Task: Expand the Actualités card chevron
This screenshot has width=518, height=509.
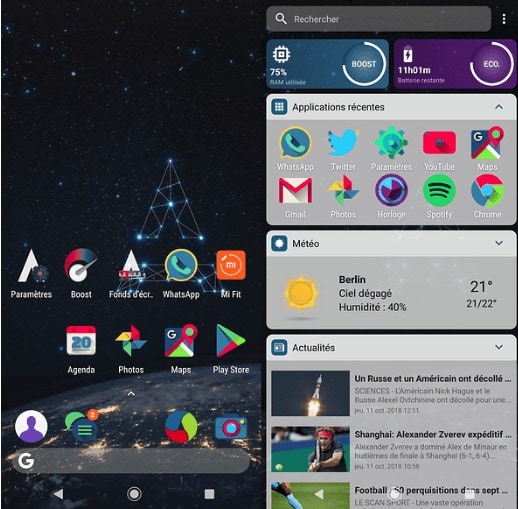Action: pyautogui.click(x=499, y=347)
